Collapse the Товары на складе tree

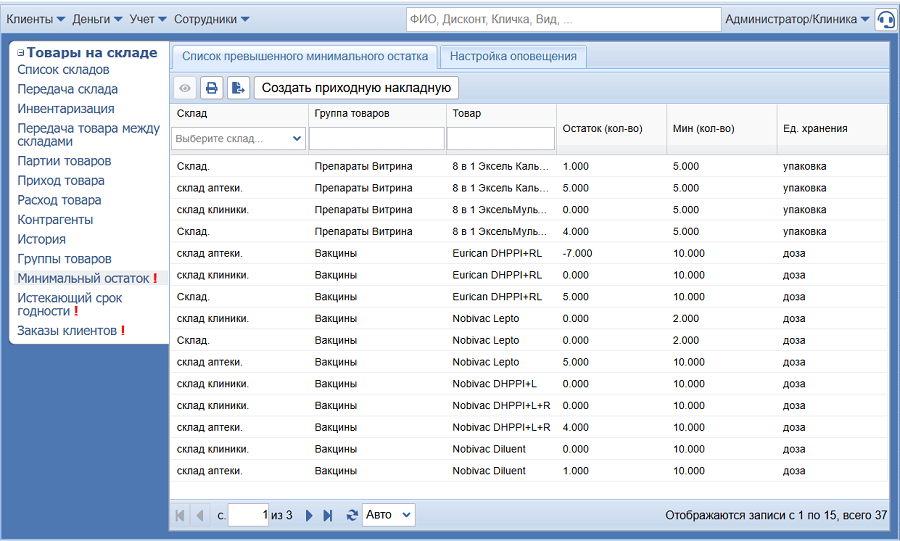(21, 53)
